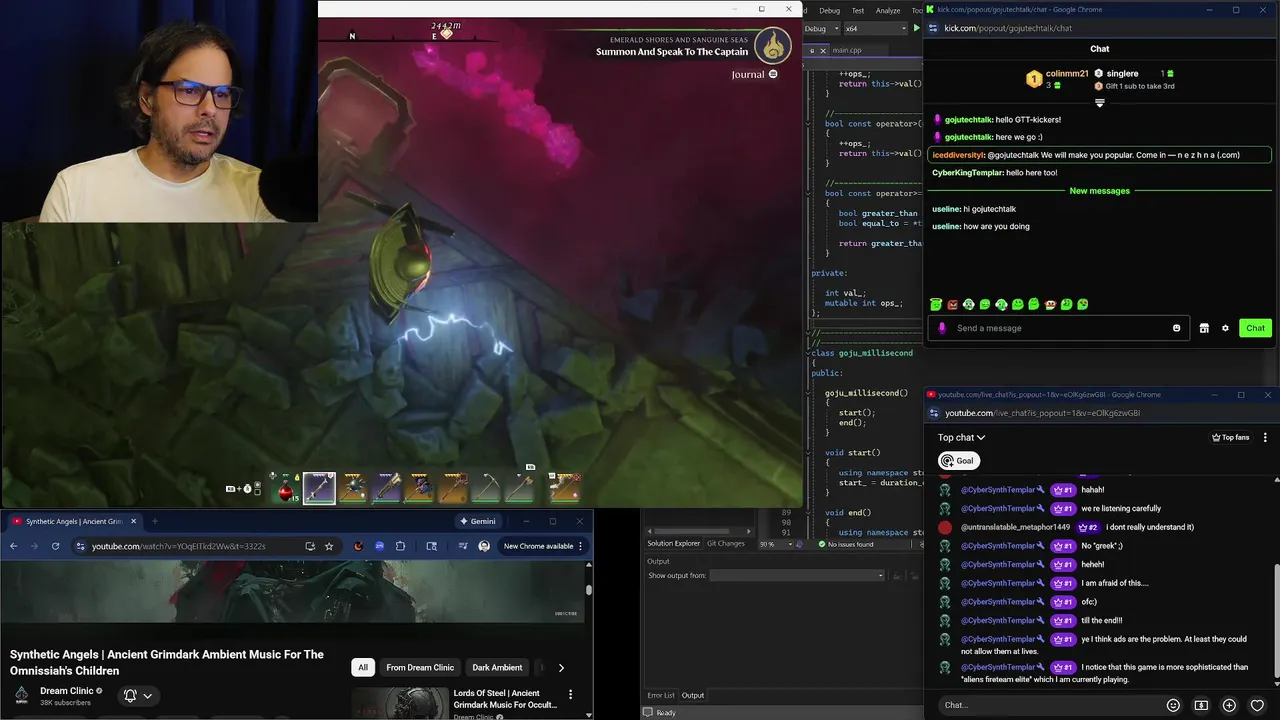Close the Synthetic Angels Chrome tab
This screenshot has height=720, width=1280.
click(133, 521)
